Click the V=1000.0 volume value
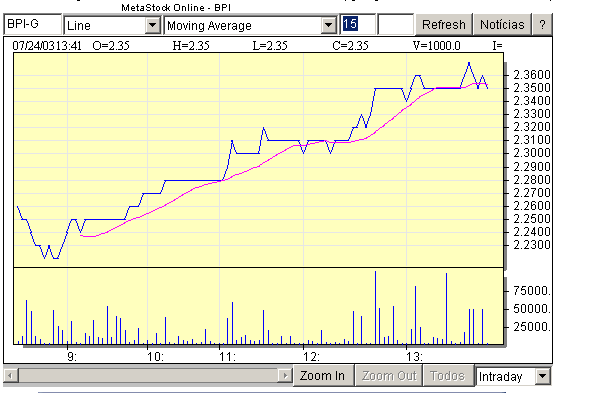 (x=437, y=46)
